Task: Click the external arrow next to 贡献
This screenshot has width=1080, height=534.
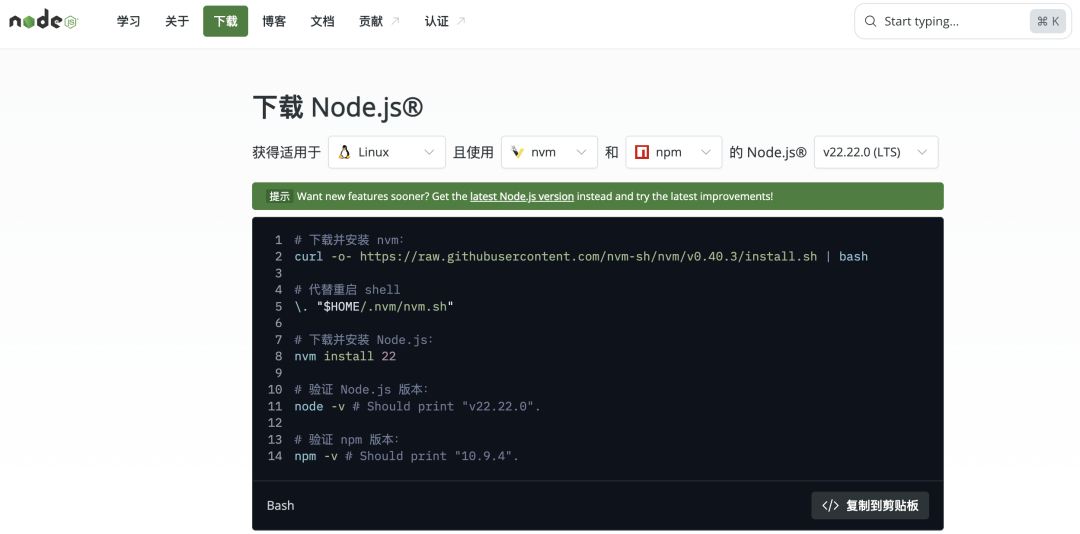Action: coord(395,21)
